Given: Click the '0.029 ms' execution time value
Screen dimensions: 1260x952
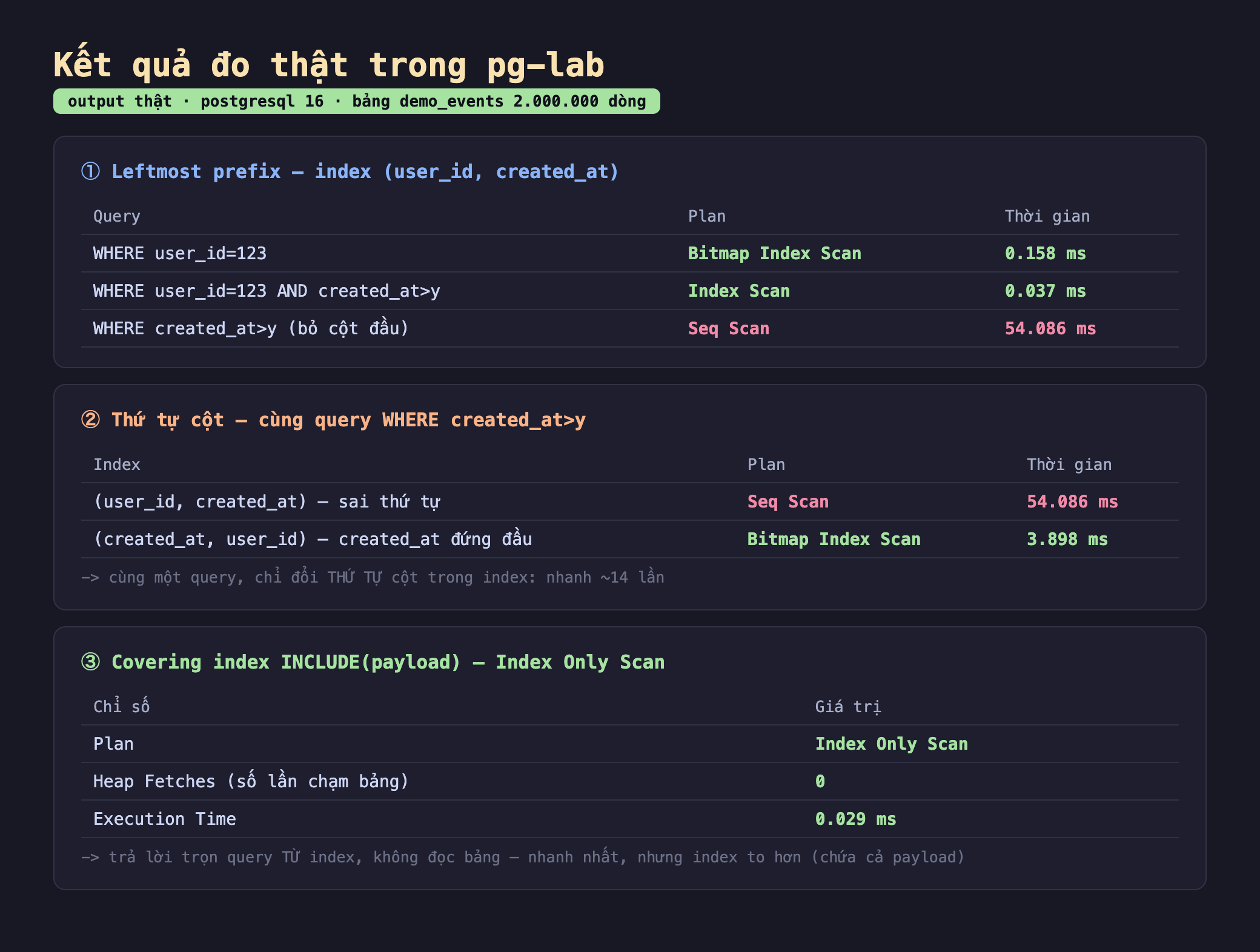Looking at the screenshot, I should click(856, 819).
